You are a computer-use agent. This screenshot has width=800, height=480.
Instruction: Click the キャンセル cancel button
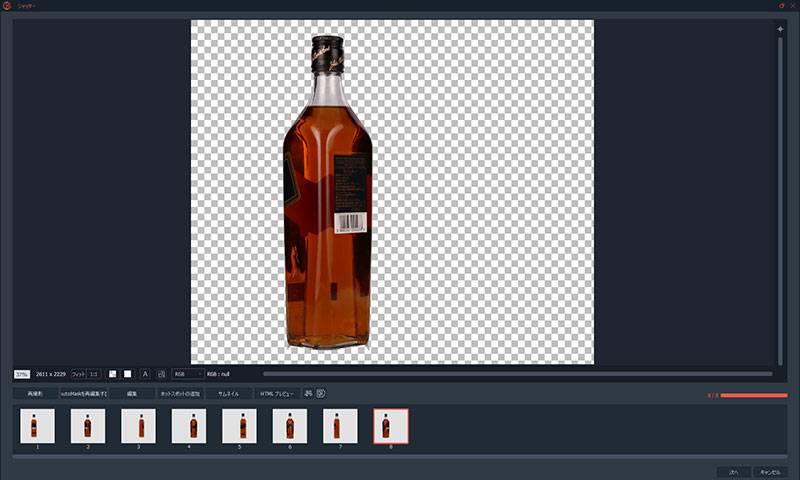coord(769,471)
